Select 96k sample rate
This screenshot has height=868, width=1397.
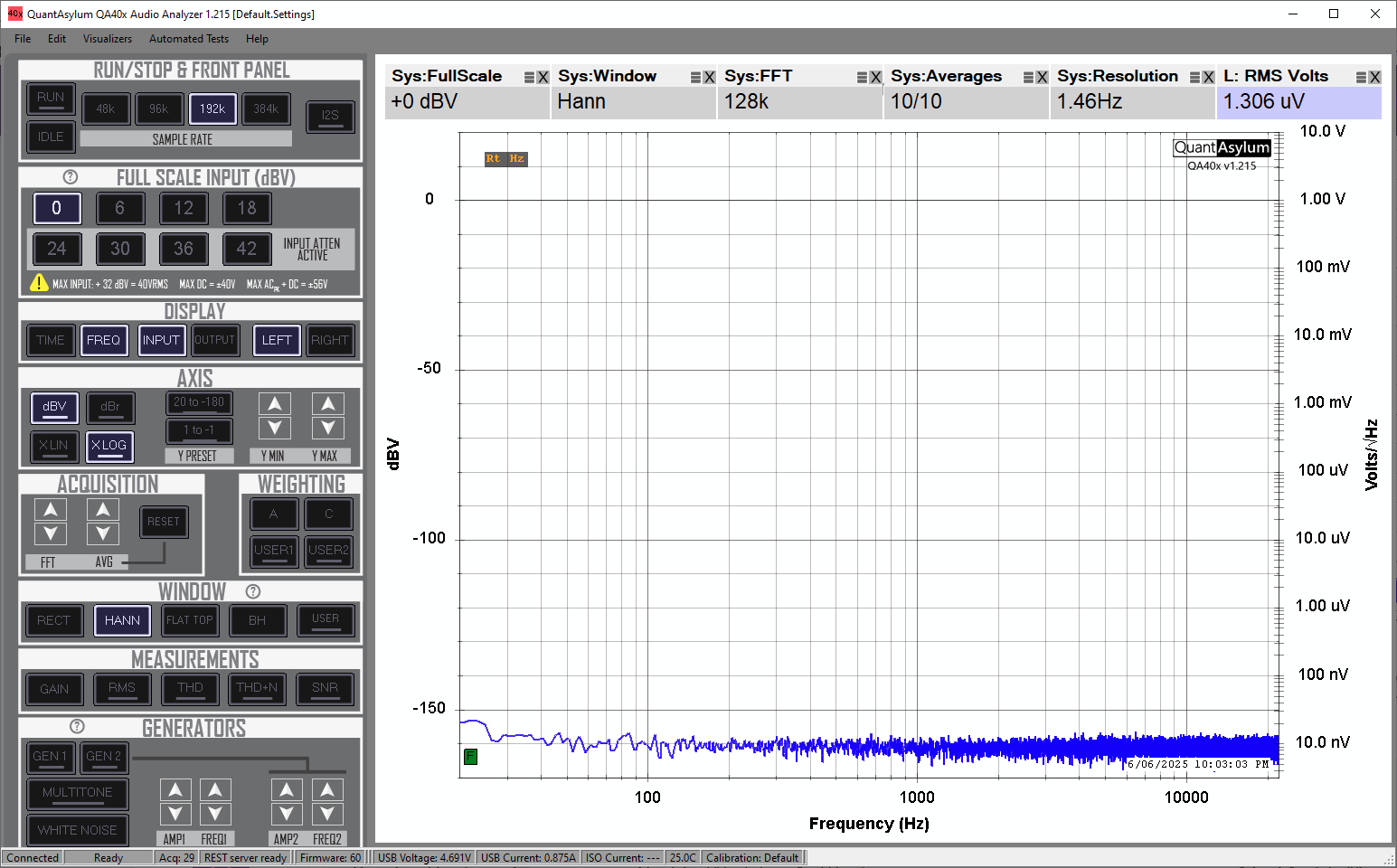(159, 109)
